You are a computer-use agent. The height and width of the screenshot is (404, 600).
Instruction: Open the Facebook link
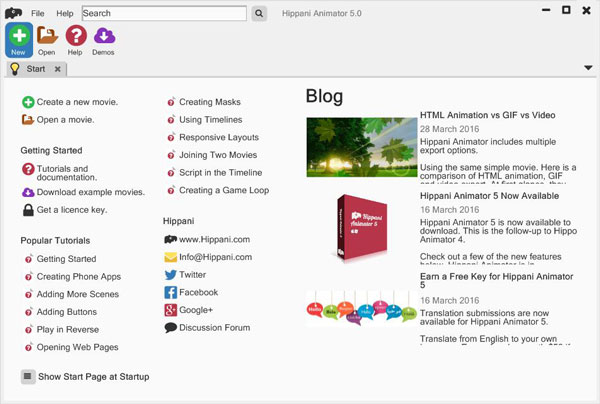pyautogui.click(x=199, y=292)
